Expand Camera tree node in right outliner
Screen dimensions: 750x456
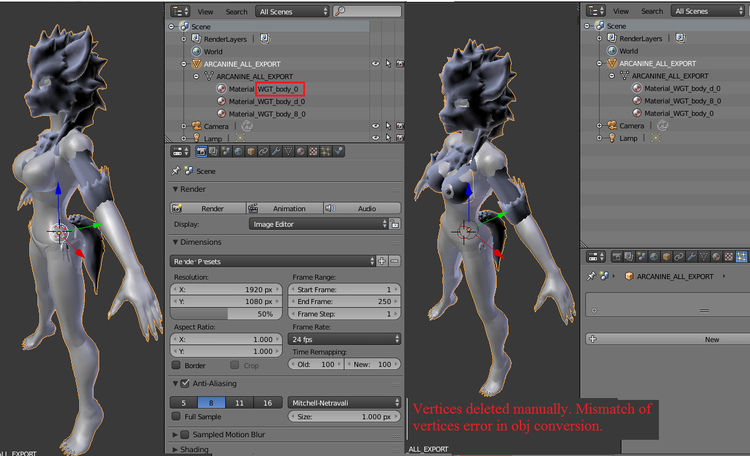point(599,125)
